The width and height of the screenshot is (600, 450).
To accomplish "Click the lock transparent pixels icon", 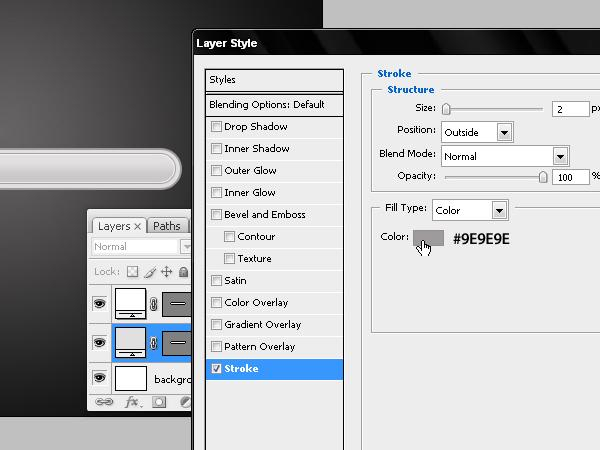I will pos(132,272).
